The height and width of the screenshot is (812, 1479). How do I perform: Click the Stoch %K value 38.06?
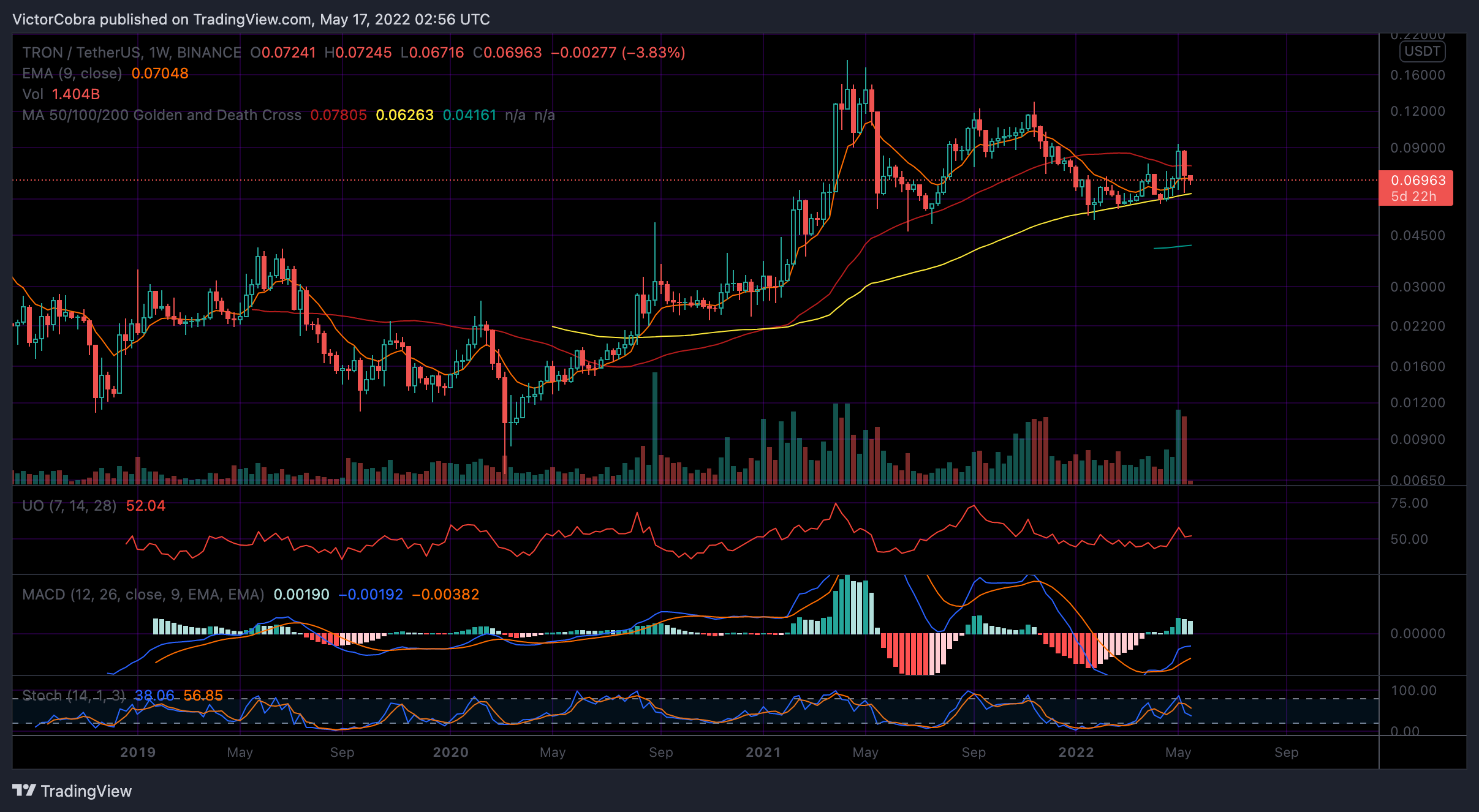[x=154, y=696]
